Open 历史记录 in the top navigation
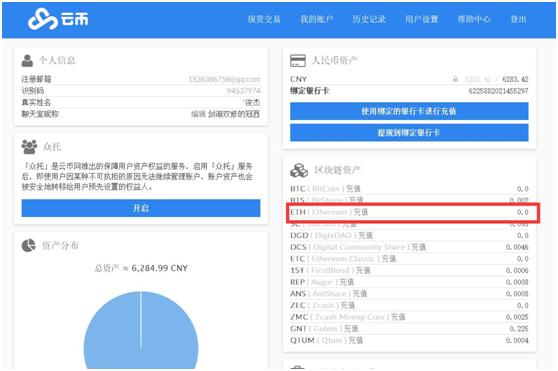Image resolution: width=558 pixels, height=371 pixels. 369,19
